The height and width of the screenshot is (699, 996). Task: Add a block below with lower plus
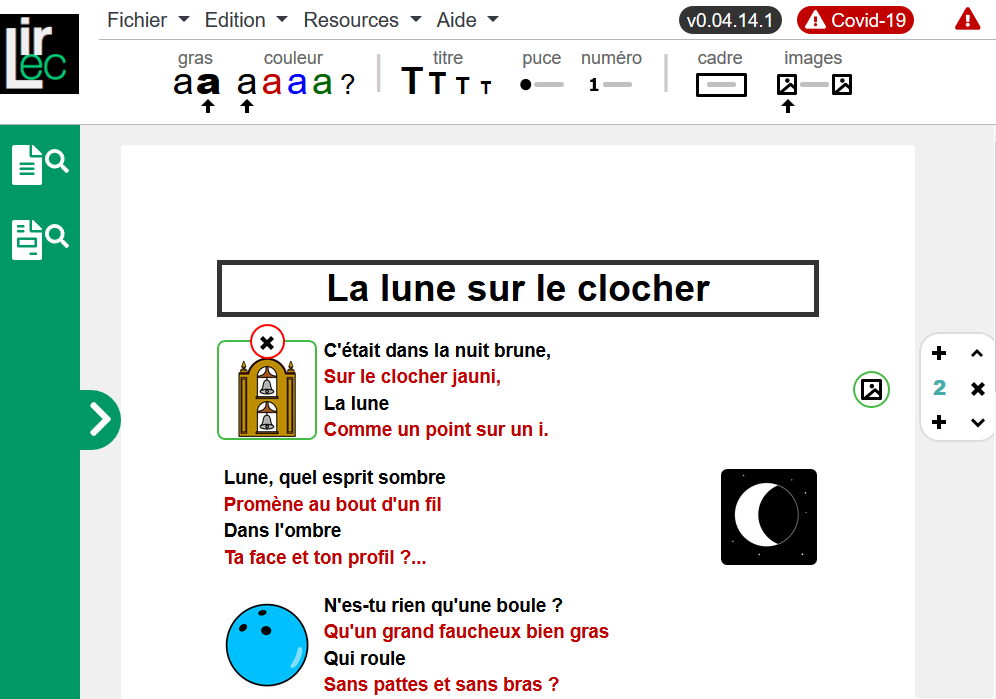[939, 422]
